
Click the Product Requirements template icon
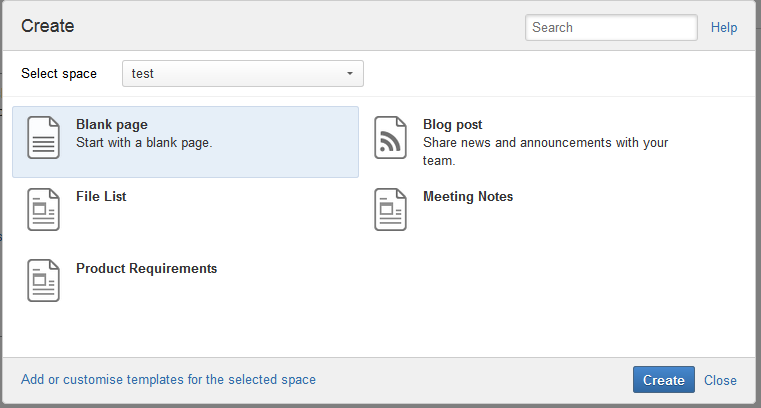44,281
